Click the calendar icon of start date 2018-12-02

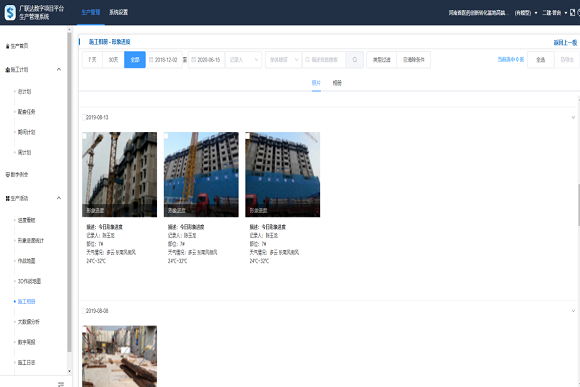point(151,60)
